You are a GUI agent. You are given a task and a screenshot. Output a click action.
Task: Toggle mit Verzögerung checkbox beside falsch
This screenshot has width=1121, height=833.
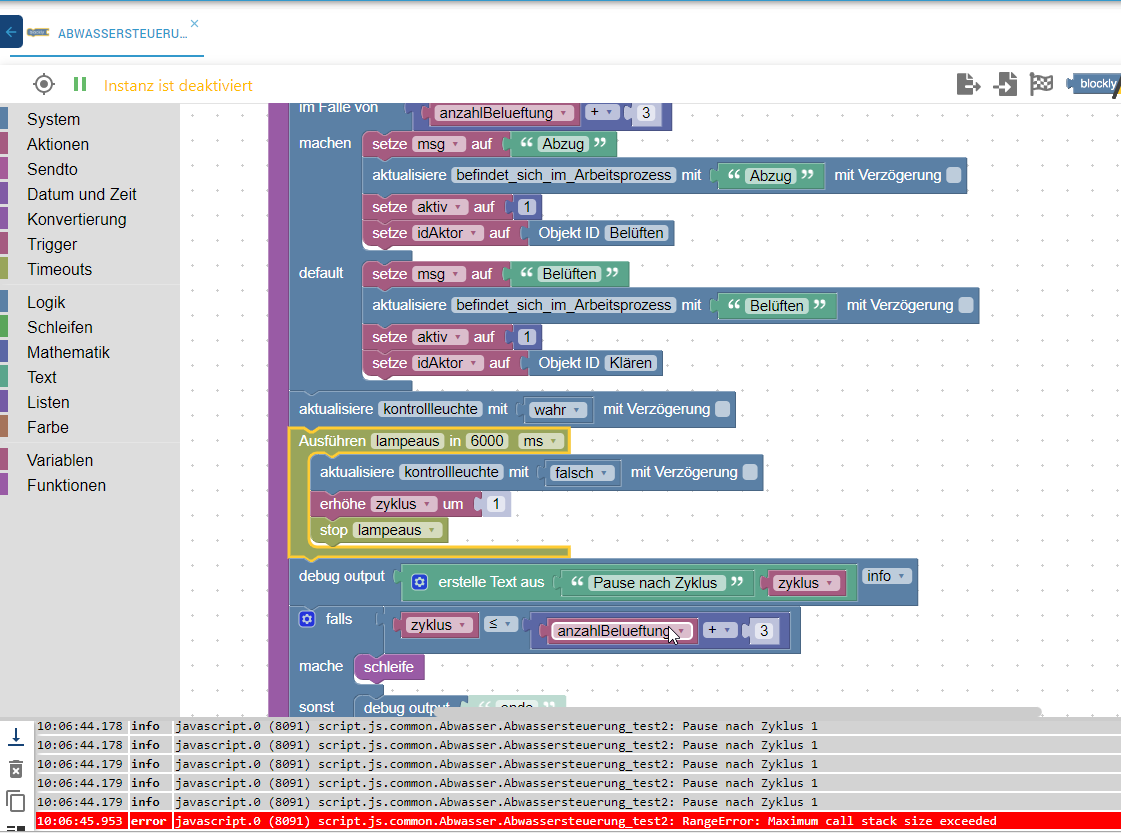pos(750,472)
